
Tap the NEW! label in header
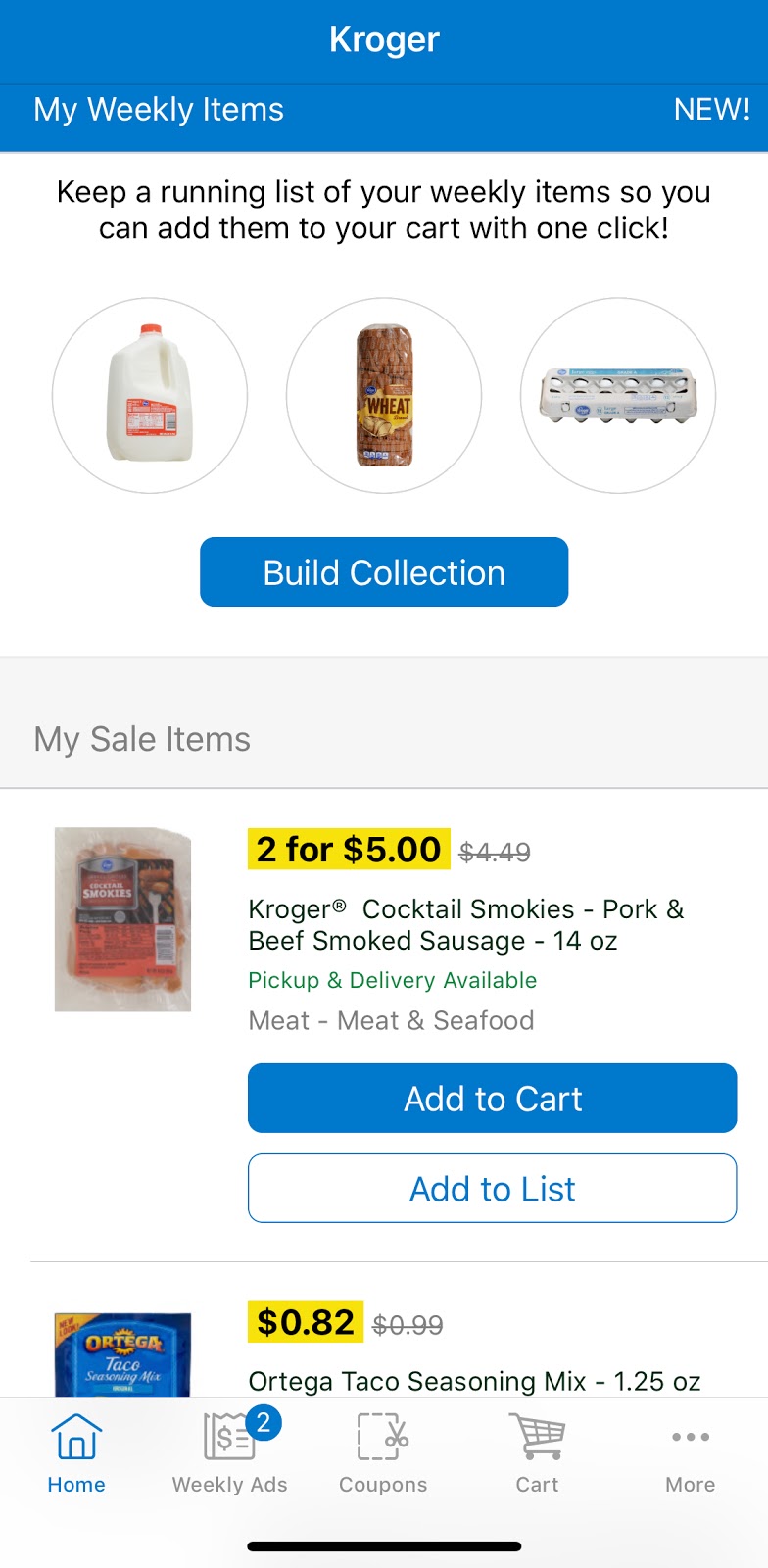(x=711, y=110)
